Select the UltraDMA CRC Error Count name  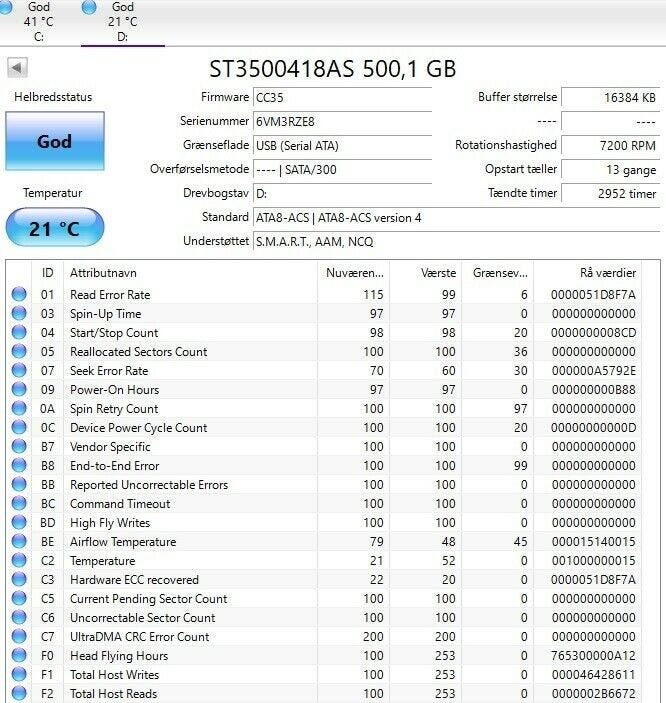pos(139,637)
